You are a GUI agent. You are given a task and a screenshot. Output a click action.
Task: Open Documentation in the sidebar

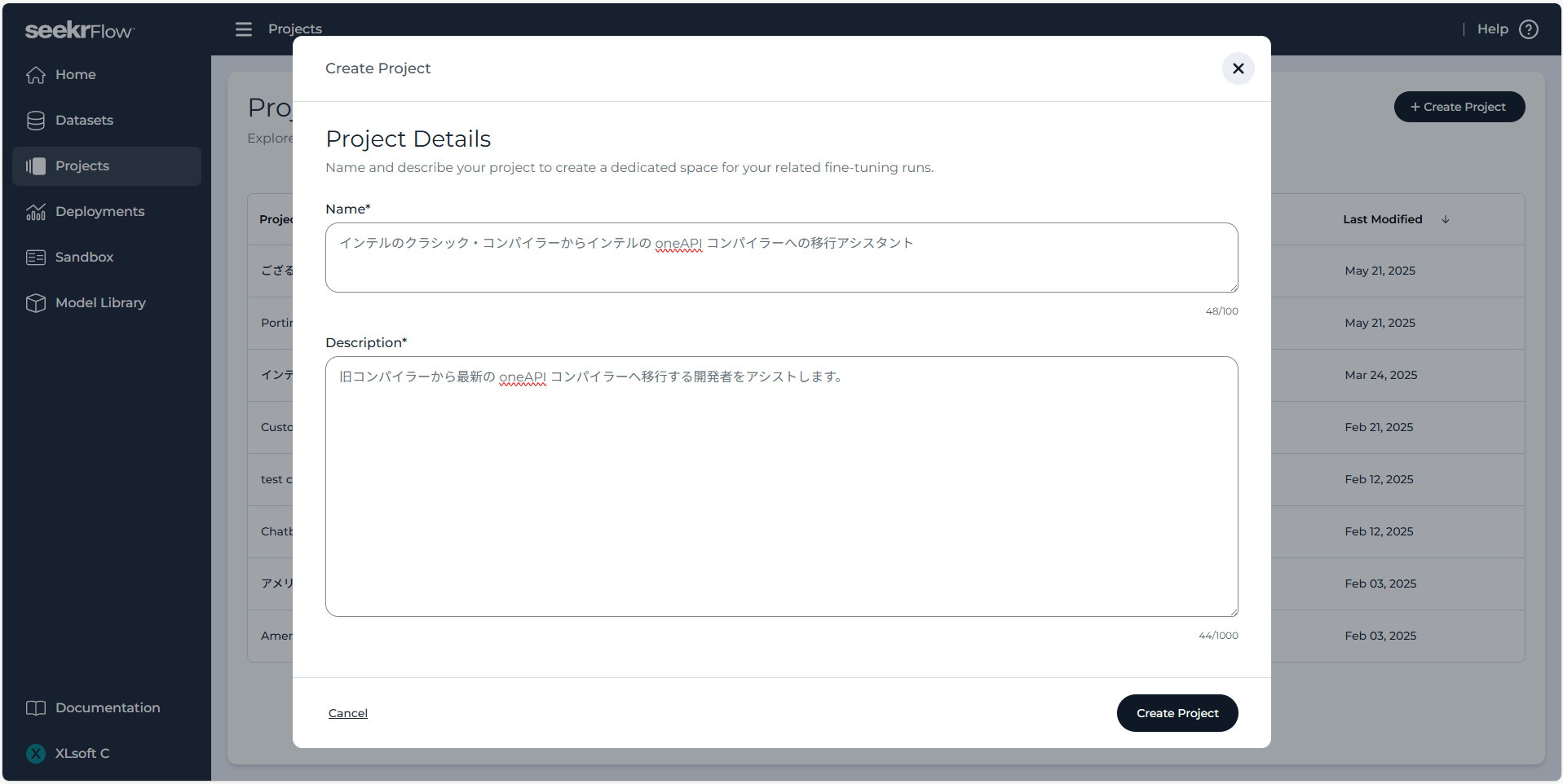tap(107, 708)
